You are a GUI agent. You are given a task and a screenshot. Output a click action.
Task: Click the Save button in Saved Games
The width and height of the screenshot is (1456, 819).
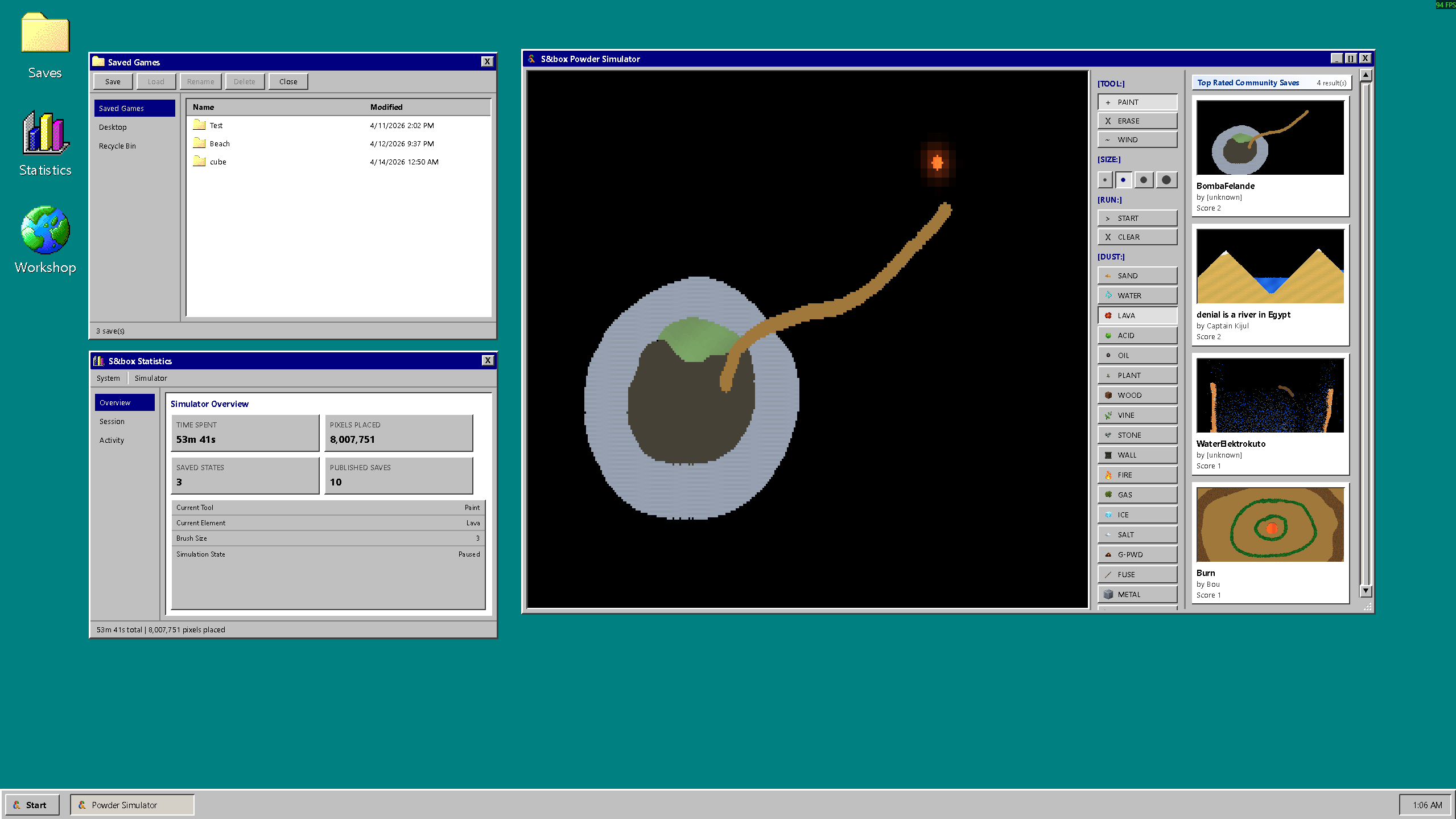point(113,81)
